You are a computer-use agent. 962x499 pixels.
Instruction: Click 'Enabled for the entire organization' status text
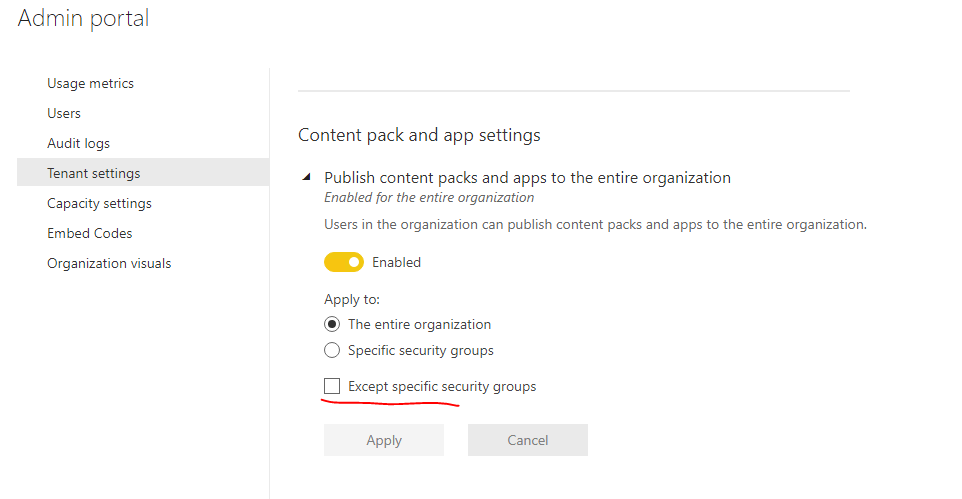click(429, 198)
